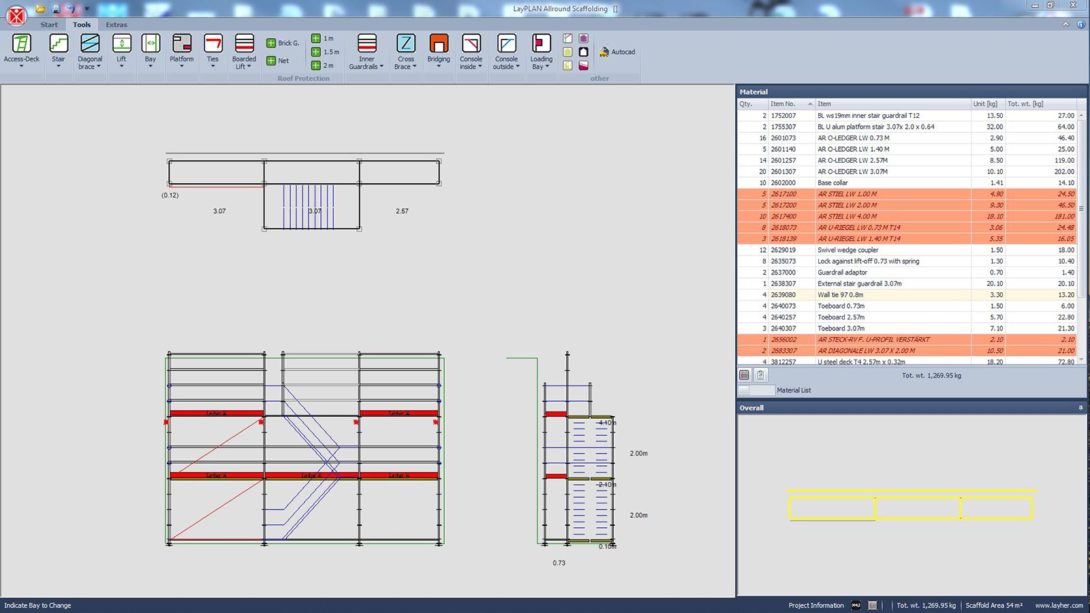Click the black house-shaped icon in other group
The width and height of the screenshot is (1090, 613).
pyautogui.click(x=583, y=52)
